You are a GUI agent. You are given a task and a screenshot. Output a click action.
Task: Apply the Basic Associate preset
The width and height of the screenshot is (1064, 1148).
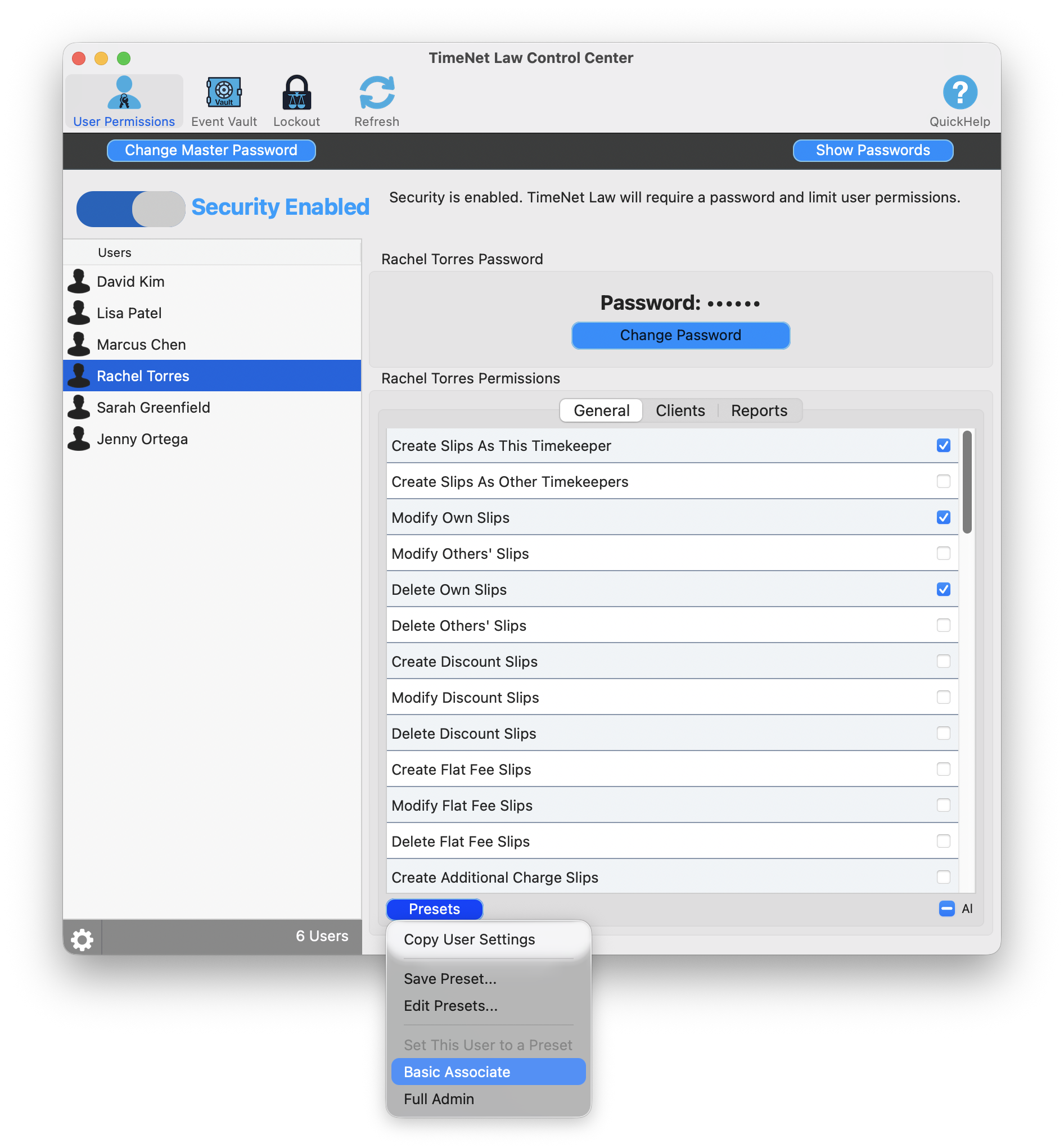point(488,1072)
